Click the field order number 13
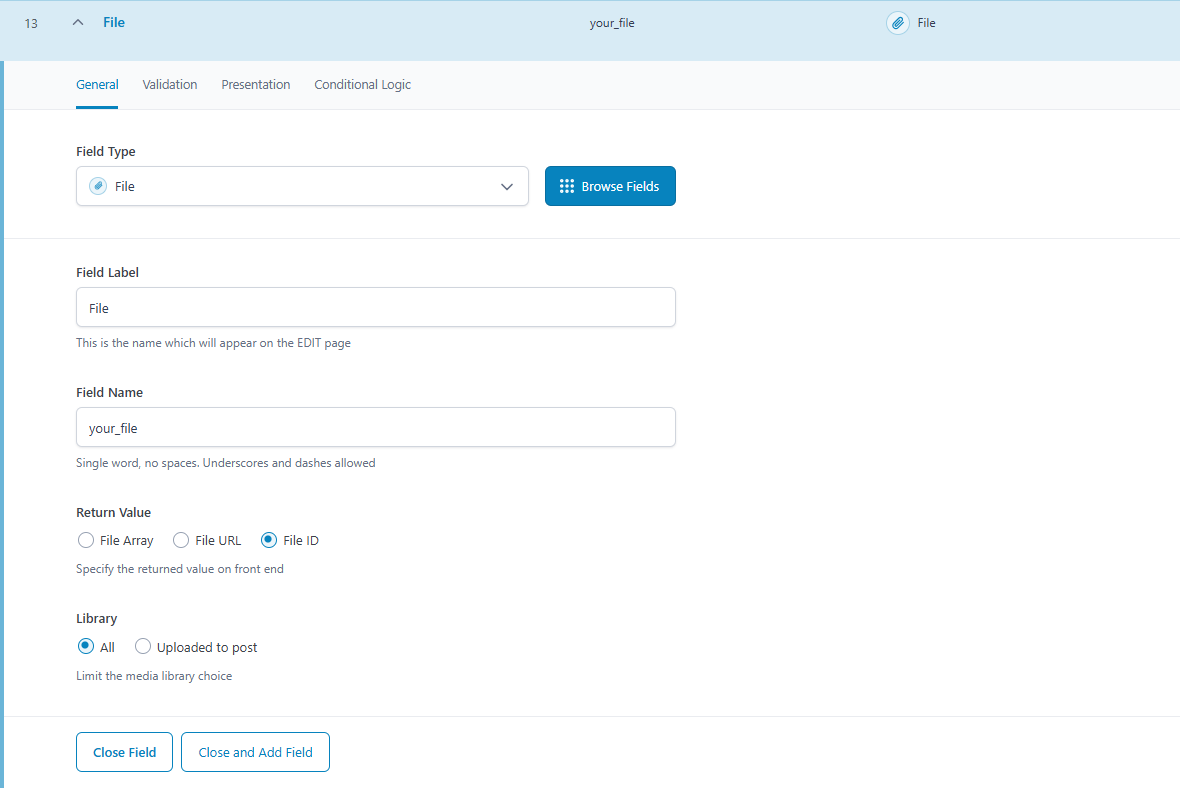The width and height of the screenshot is (1180, 788). pos(31,23)
